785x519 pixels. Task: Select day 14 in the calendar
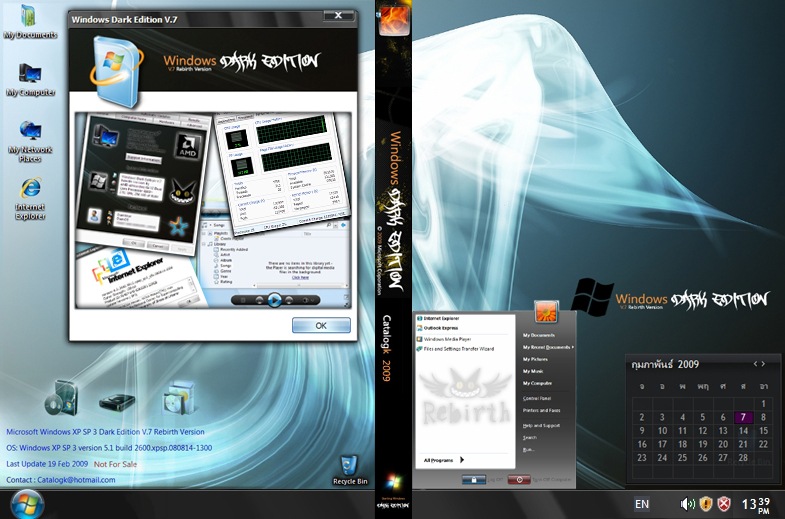click(743, 430)
